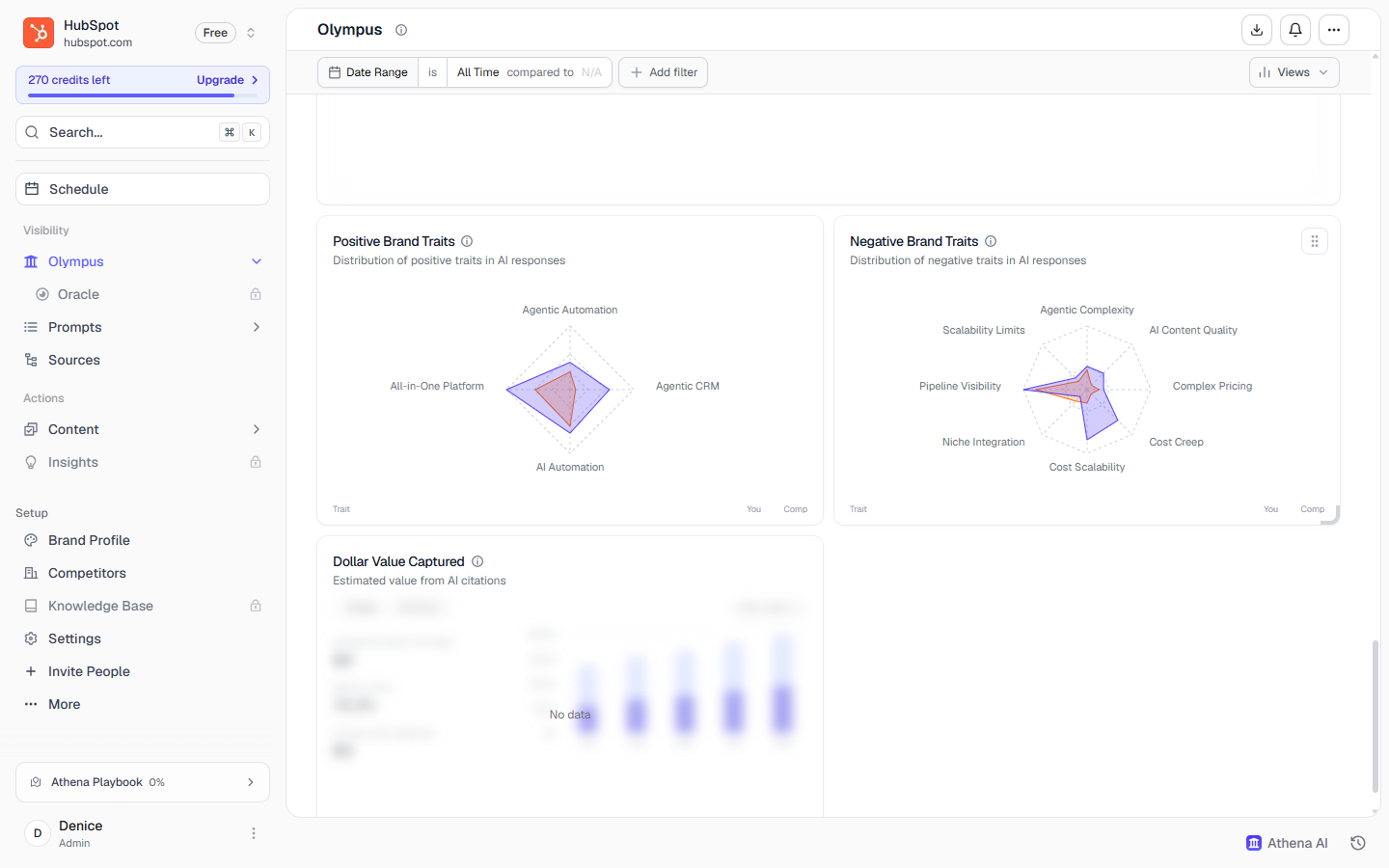
Task: Click the Positive Brand Traits radar chart
Action: [x=570, y=389]
